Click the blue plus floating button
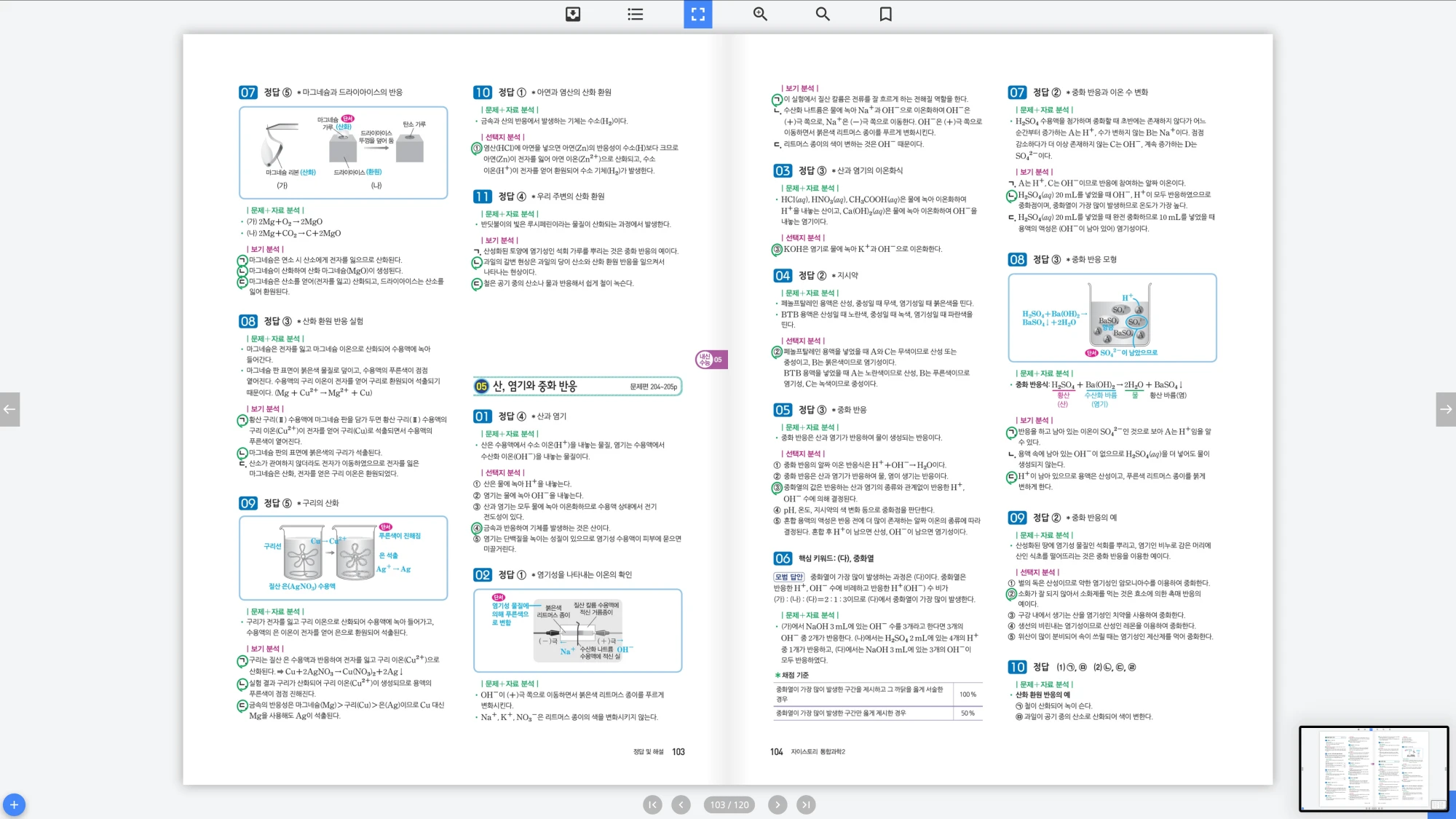1456x819 pixels. (x=14, y=804)
